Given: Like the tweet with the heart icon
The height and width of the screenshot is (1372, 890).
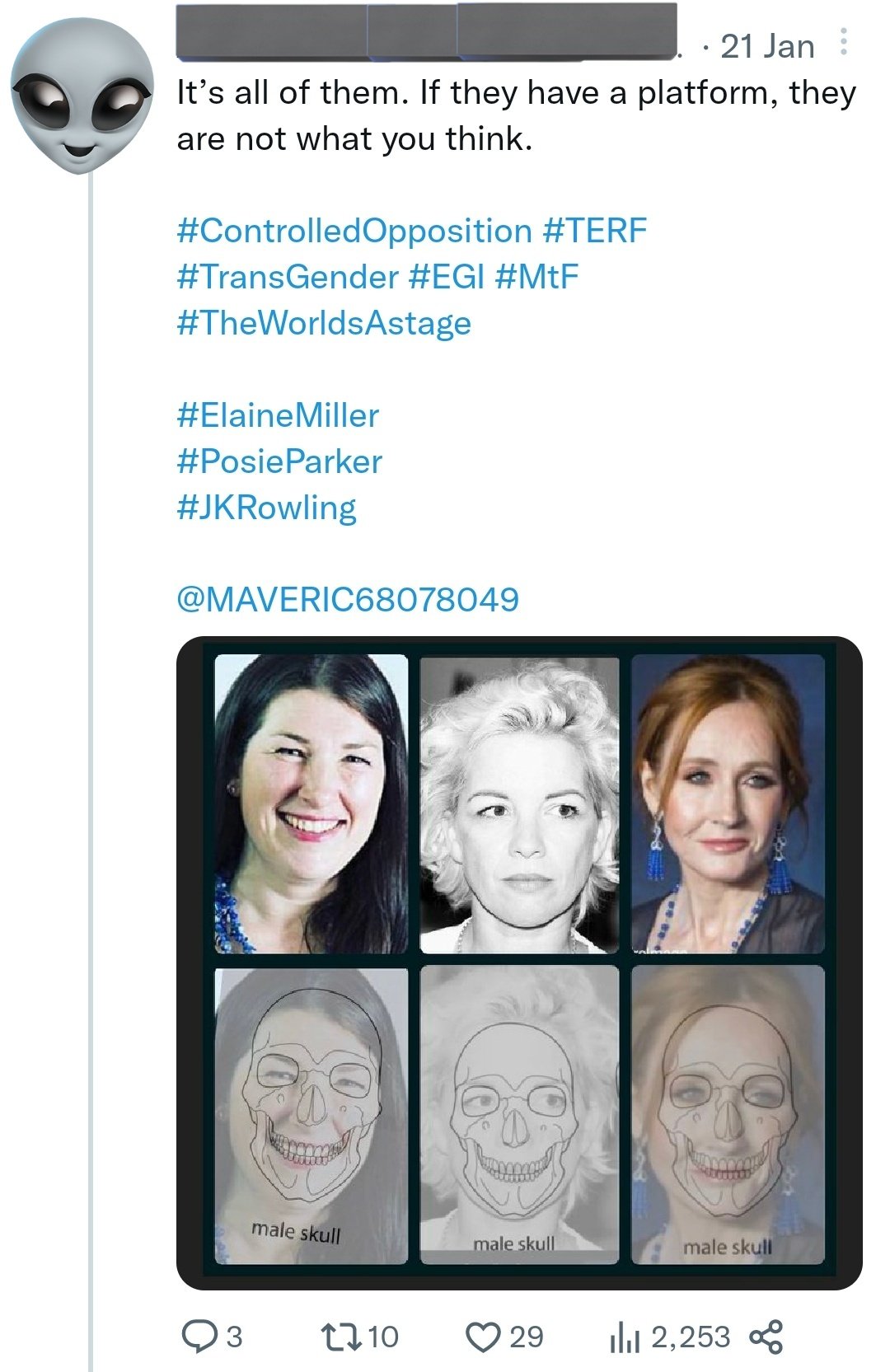Looking at the screenshot, I should click(482, 1337).
